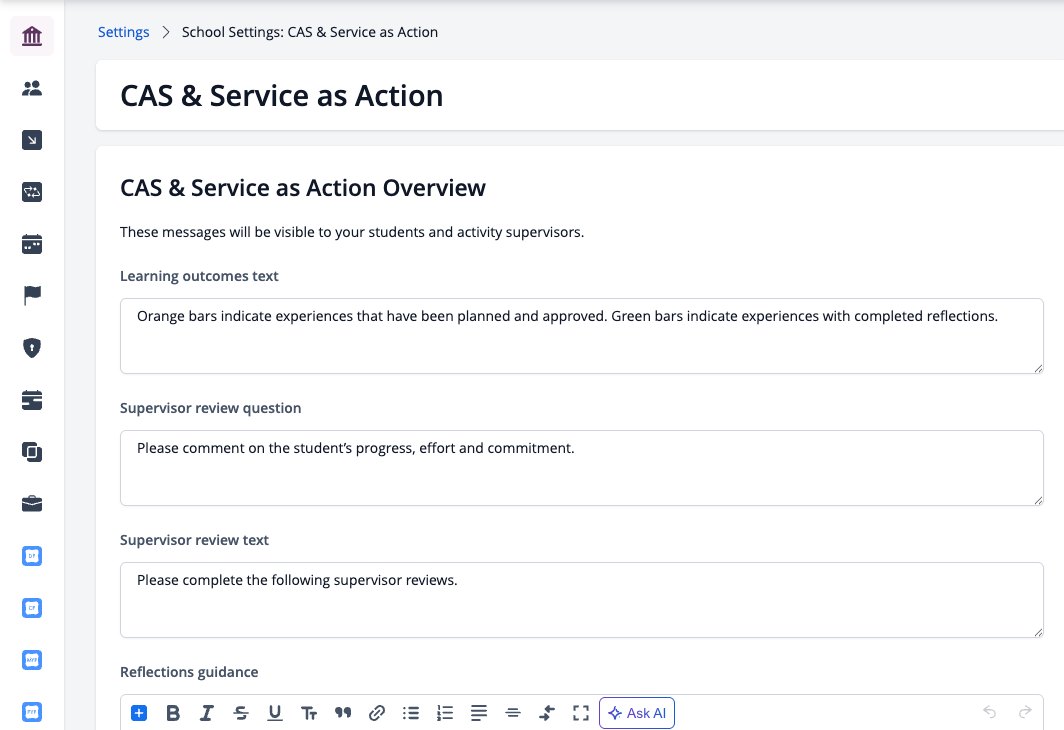Click the school building icon in sidebar
Screen dimensions: 1064x730
pos(32,36)
